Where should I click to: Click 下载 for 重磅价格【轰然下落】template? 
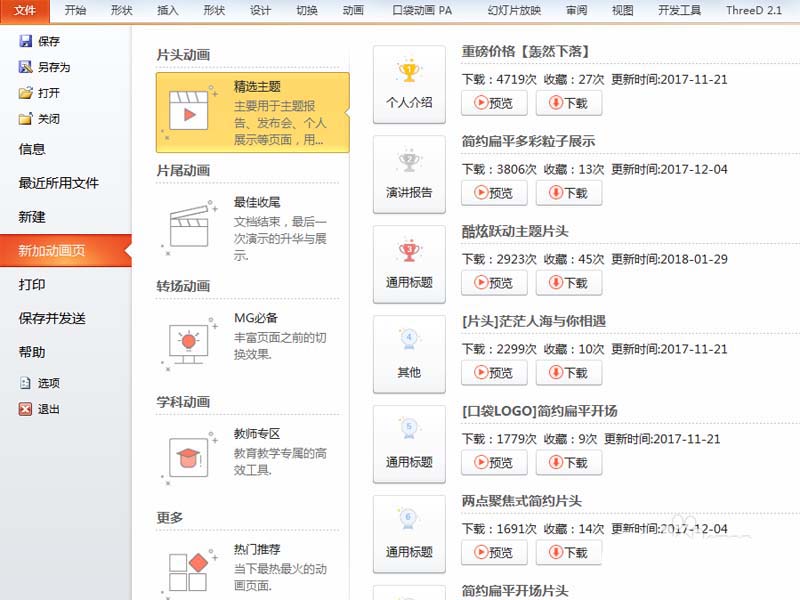pos(568,102)
